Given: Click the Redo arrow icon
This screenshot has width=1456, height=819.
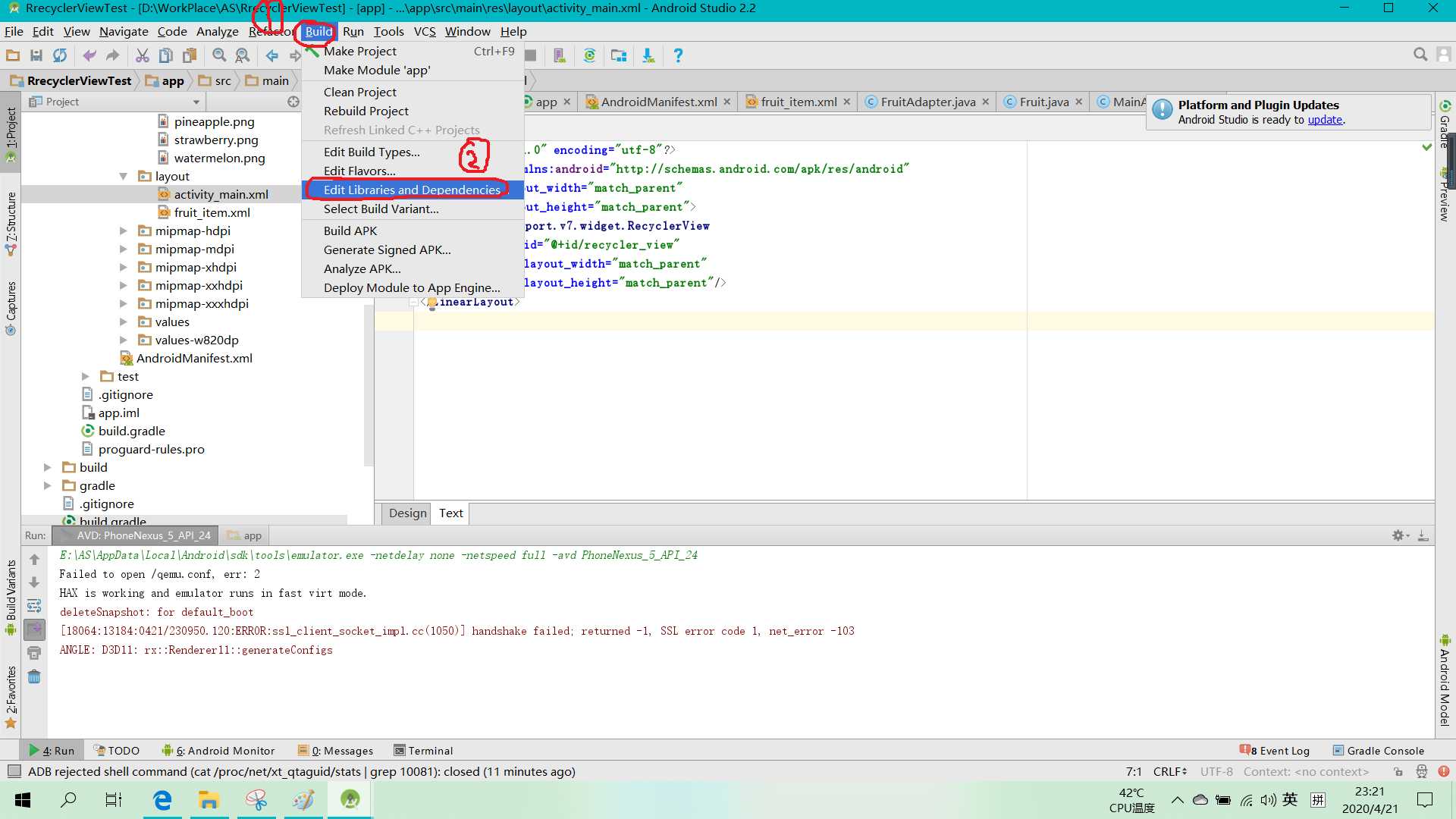Looking at the screenshot, I should click(x=113, y=55).
